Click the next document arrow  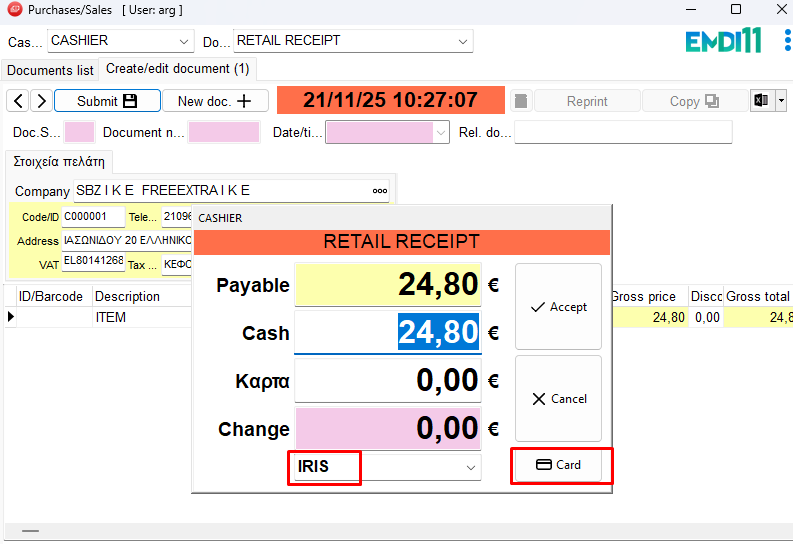[x=41, y=101]
